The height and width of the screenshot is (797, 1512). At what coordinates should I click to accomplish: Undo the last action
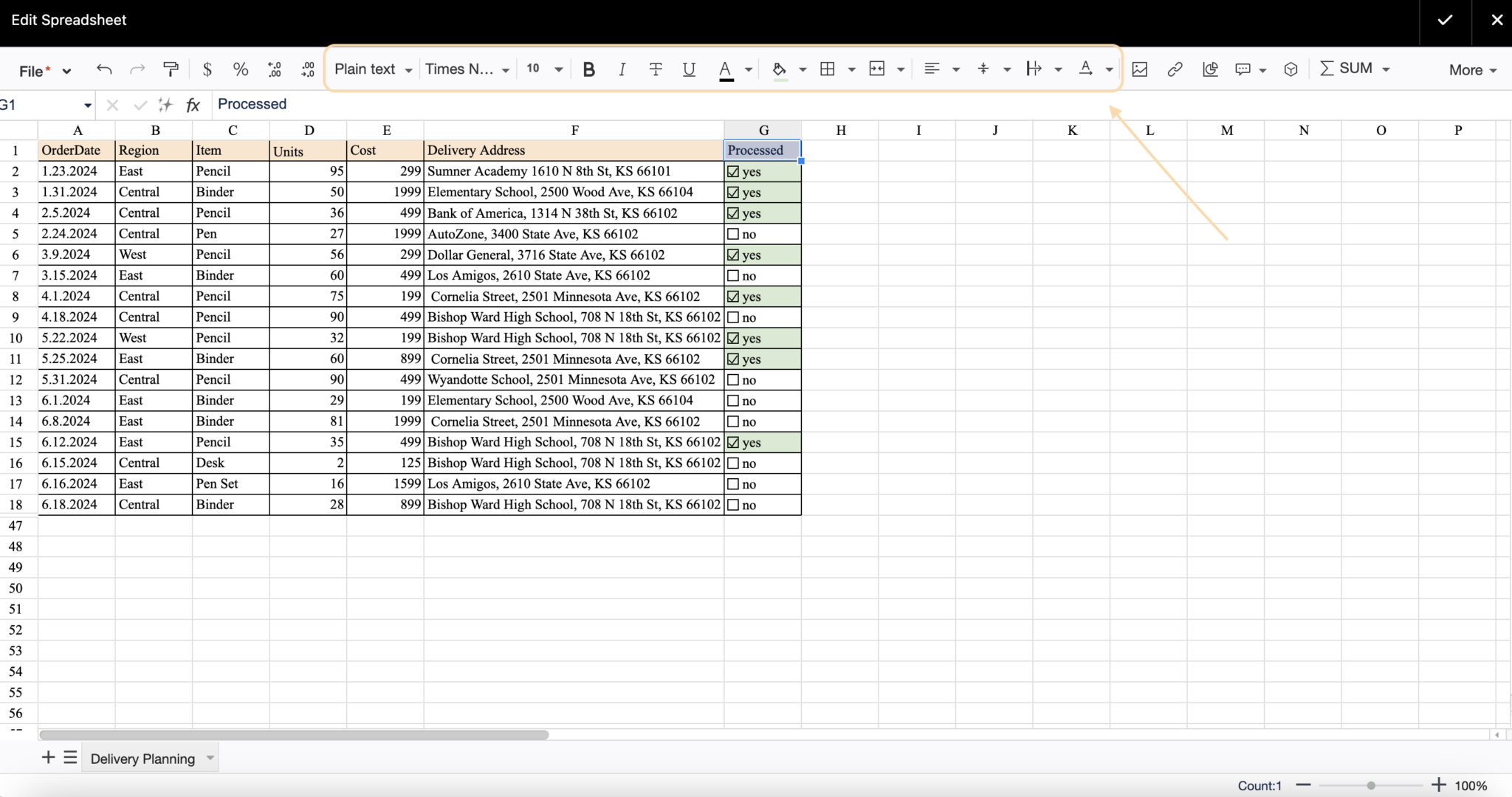coord(104,69)
